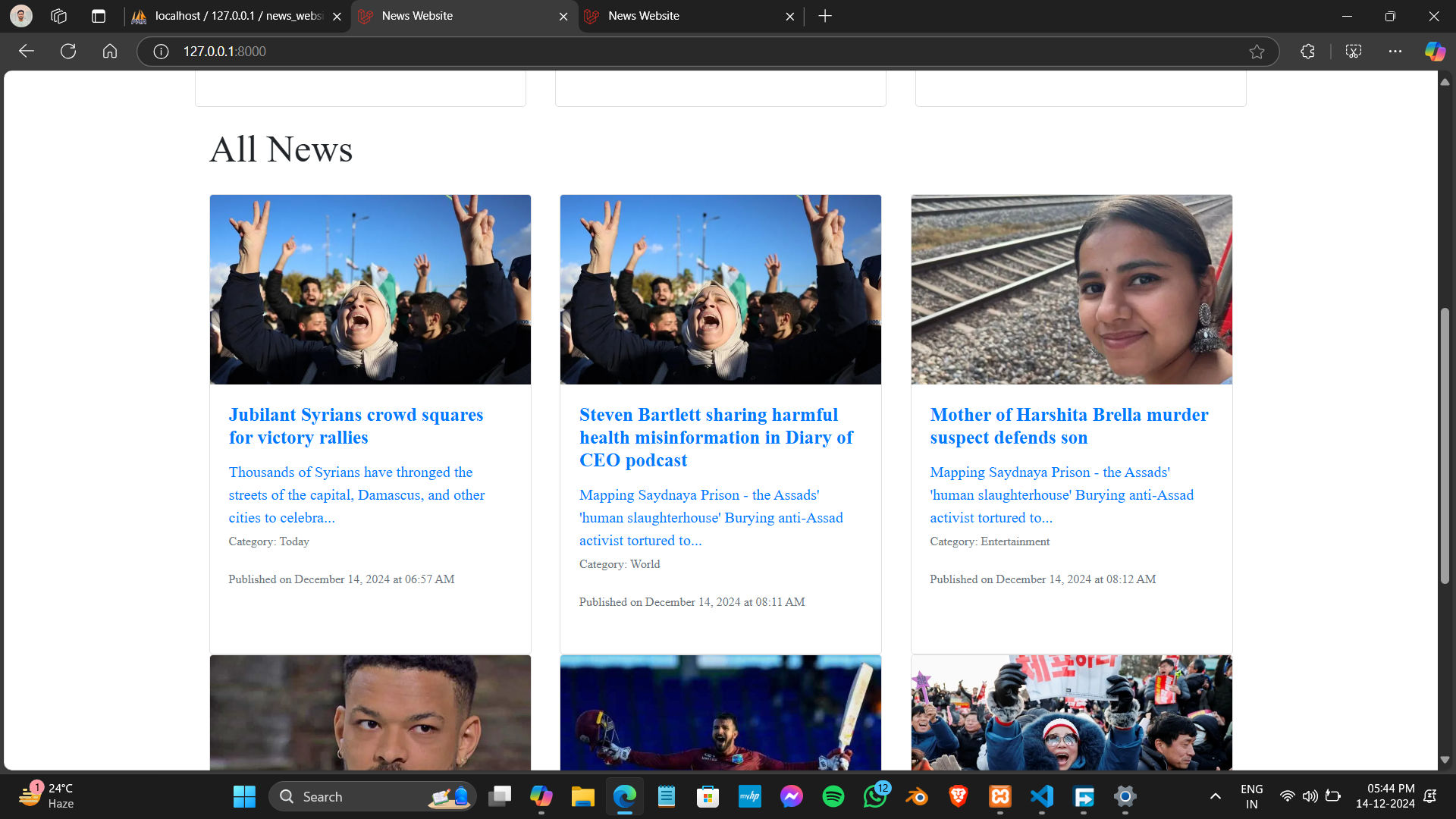Click the scrollbar up arrow
Viewport: 1456px width, 819px height.
tap(1445, 81)
